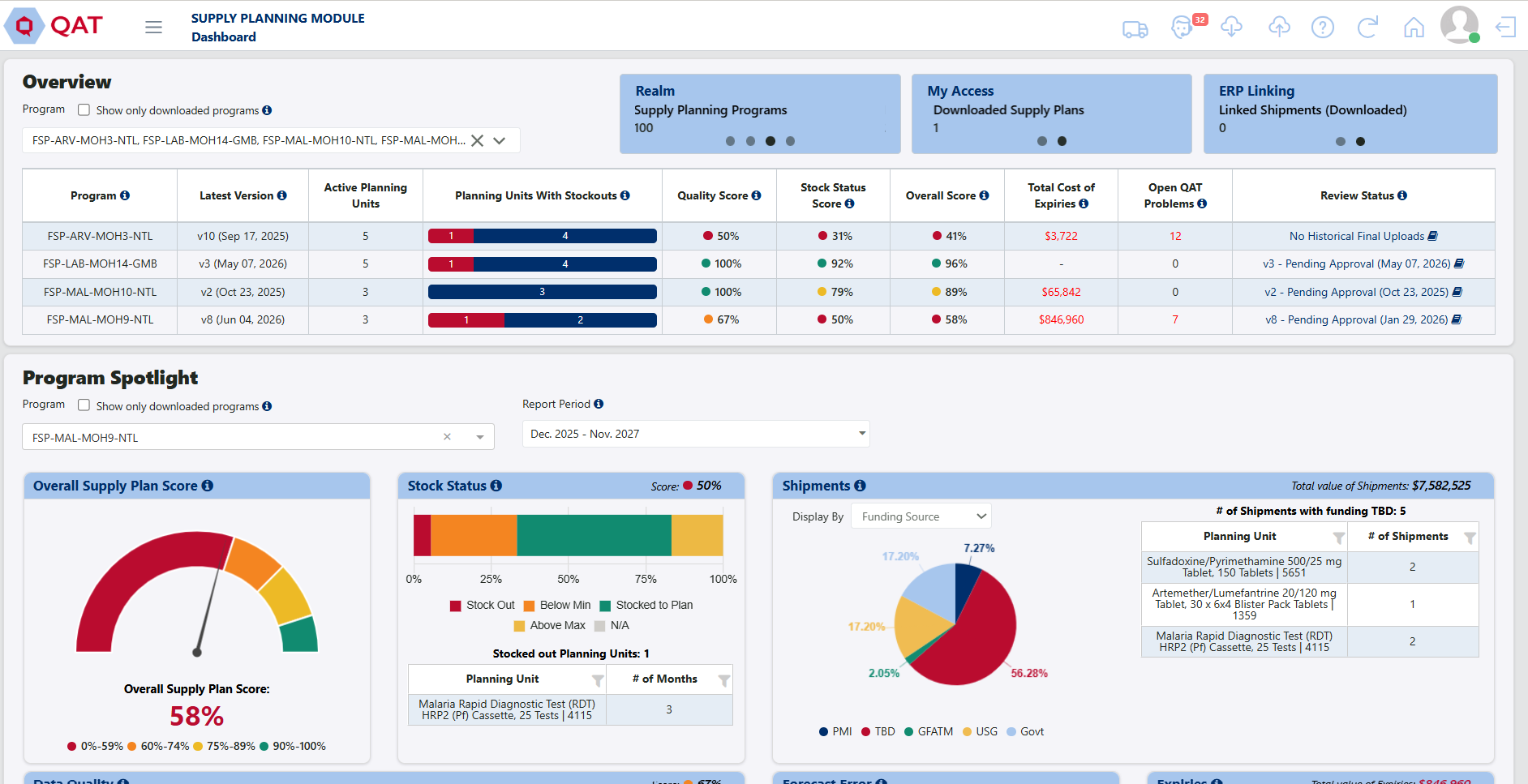
Task: Click the cloud upload icon
Action: tap(1279, 27)
